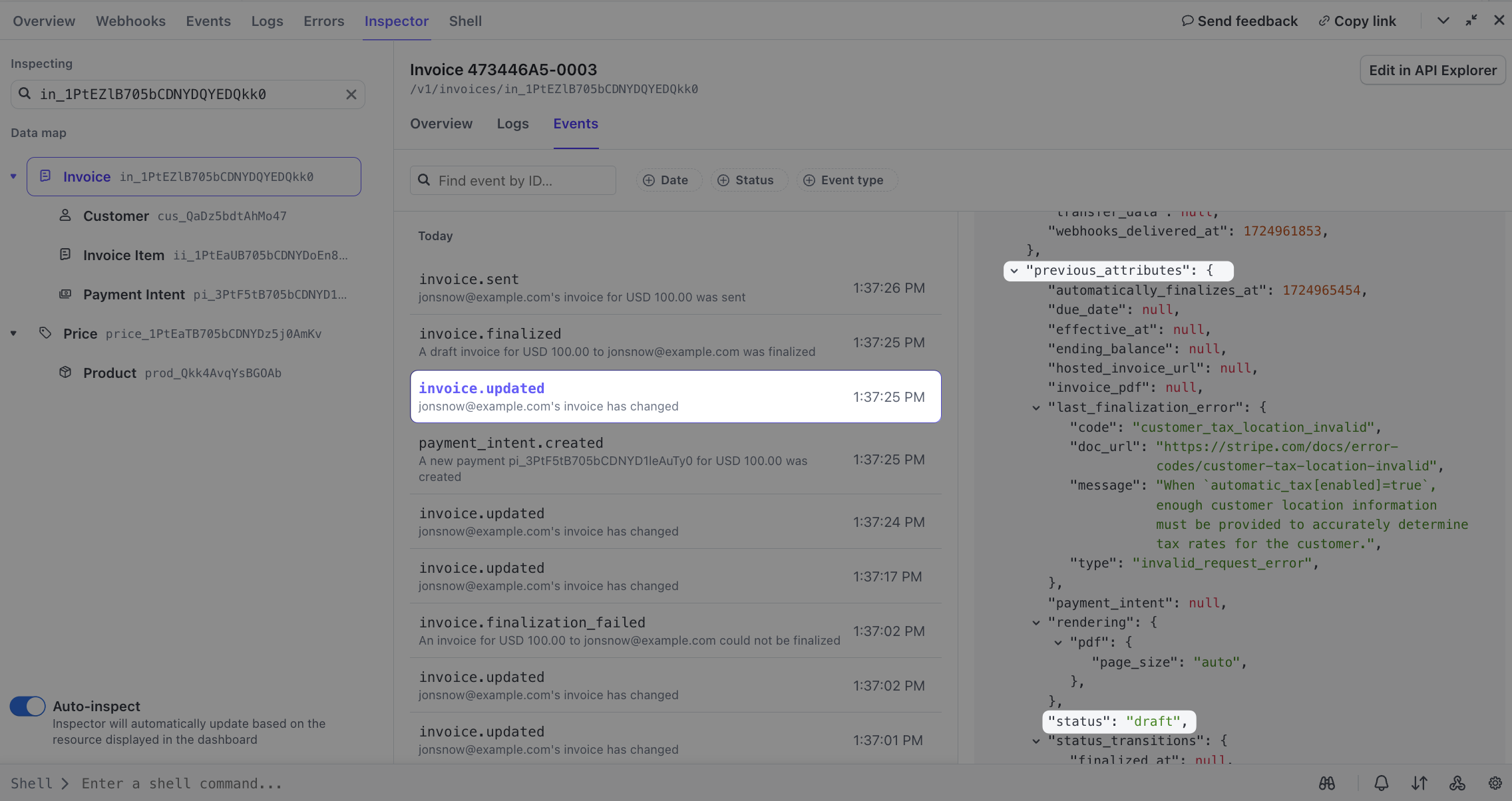Open the notifications bell icon
The width and height of the screenshot is (1512, 801).
[x=1382, y=783]
